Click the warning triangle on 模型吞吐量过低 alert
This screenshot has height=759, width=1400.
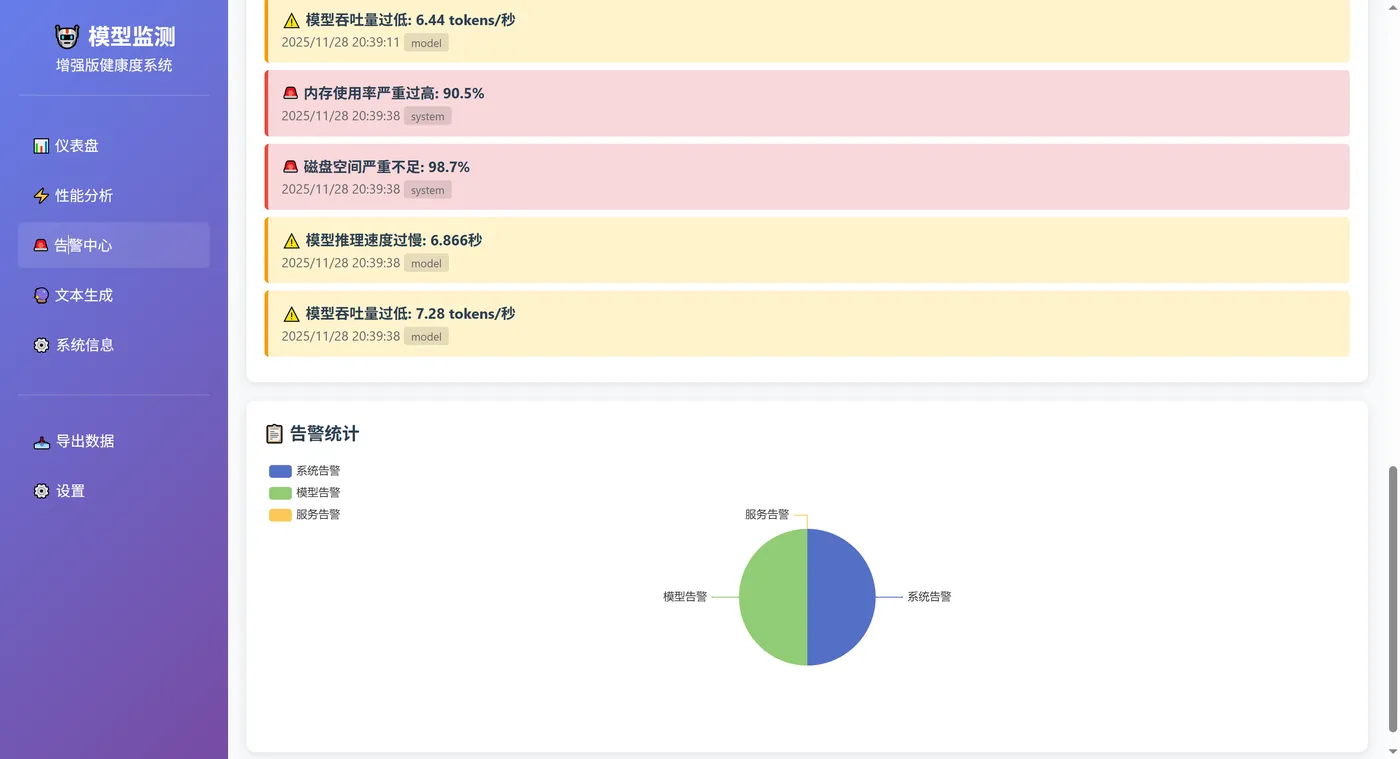point(290,19)
